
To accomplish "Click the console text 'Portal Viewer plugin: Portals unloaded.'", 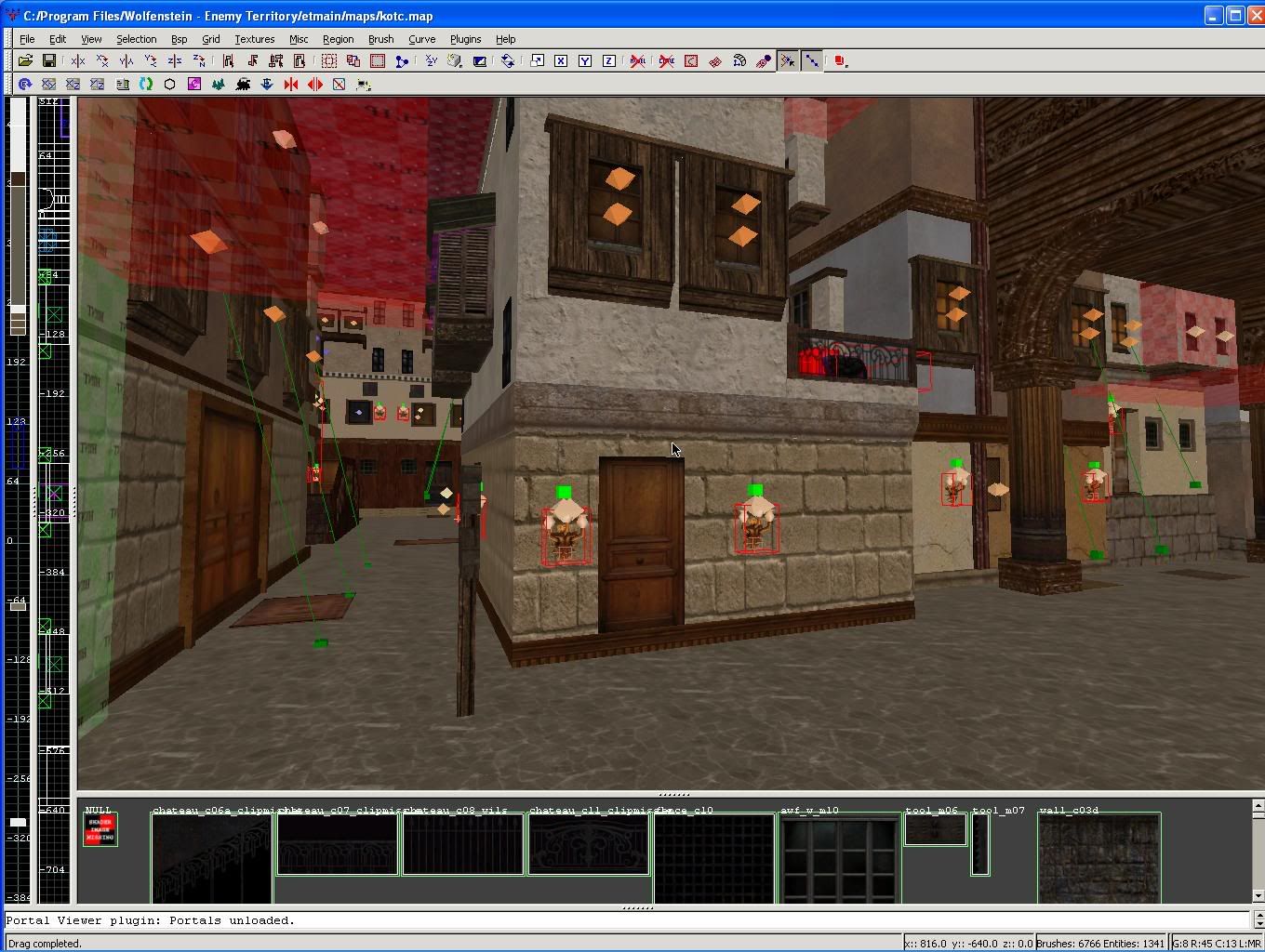I will (151, 920).
